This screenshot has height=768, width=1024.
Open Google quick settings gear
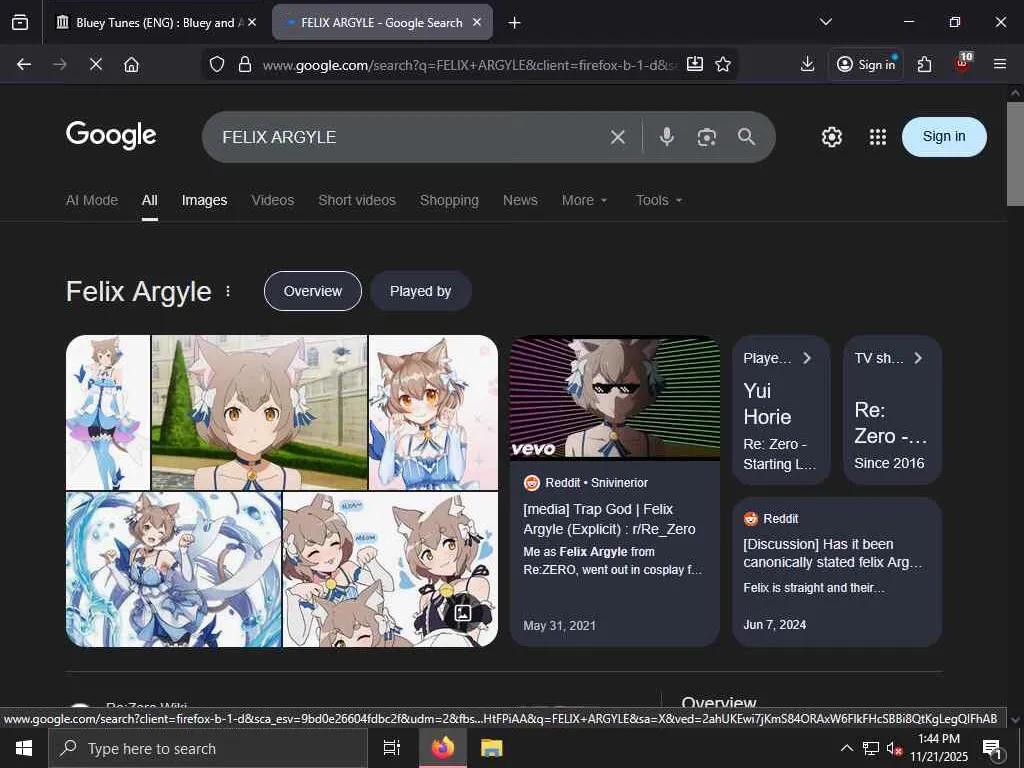(831, 136)
